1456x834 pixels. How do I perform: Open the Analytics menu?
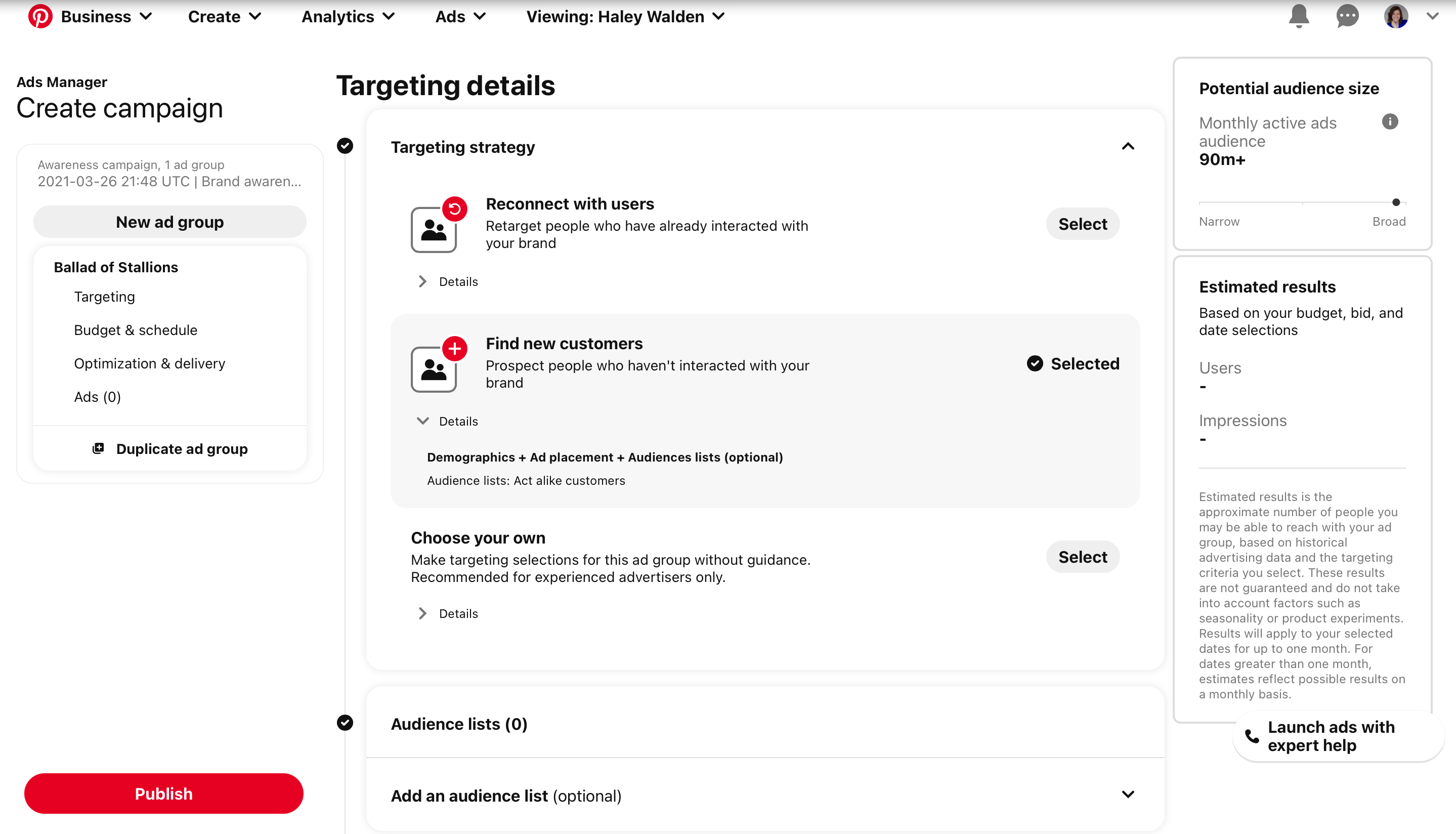348,17
